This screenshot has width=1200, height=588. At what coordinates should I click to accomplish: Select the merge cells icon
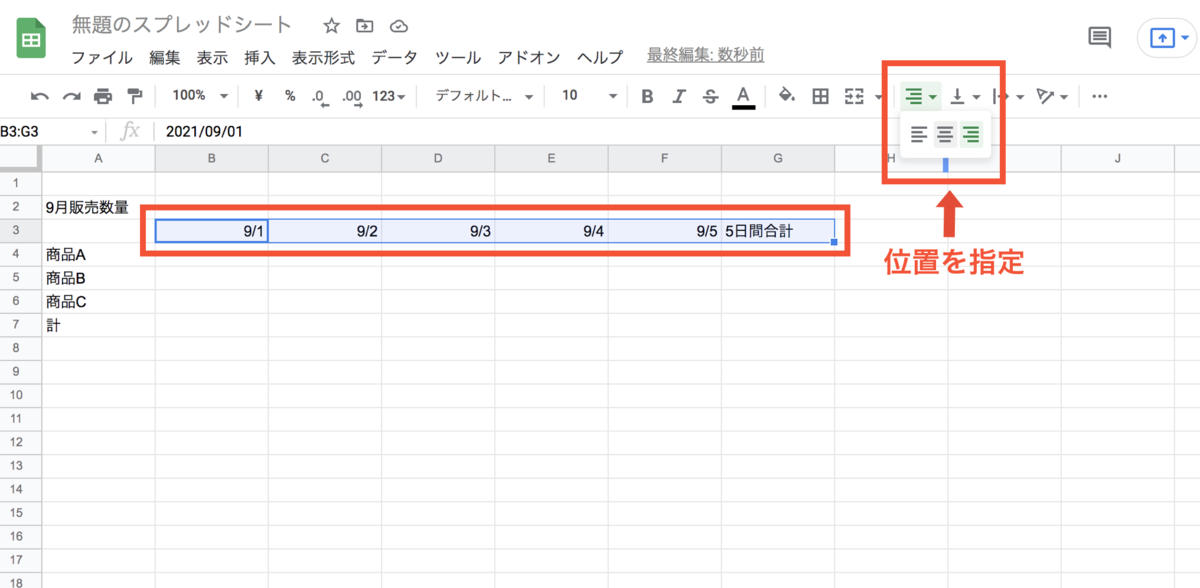pyautogui.click(x=852, y=95)
